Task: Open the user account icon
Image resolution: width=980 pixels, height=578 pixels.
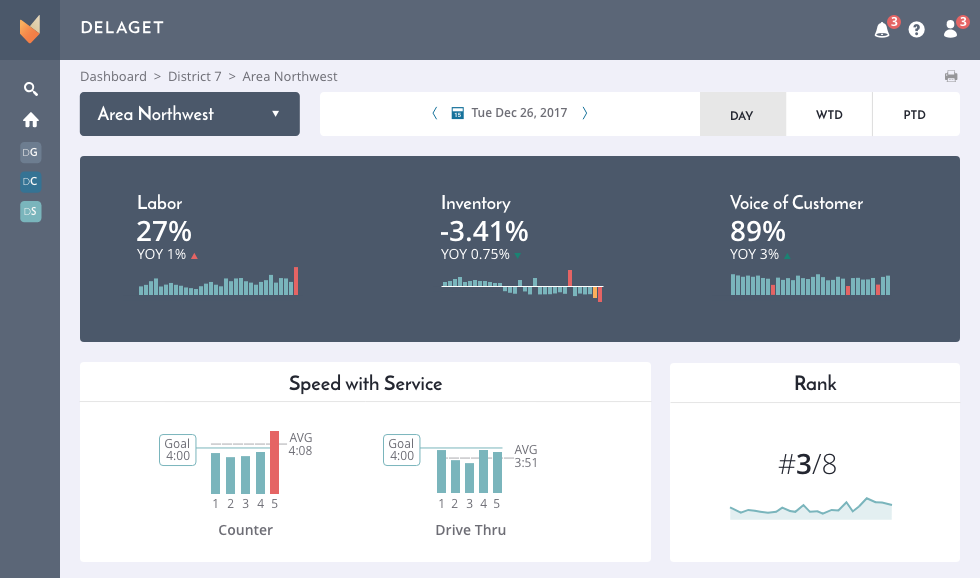Action: pyautogui.click(x=949, y=28)
